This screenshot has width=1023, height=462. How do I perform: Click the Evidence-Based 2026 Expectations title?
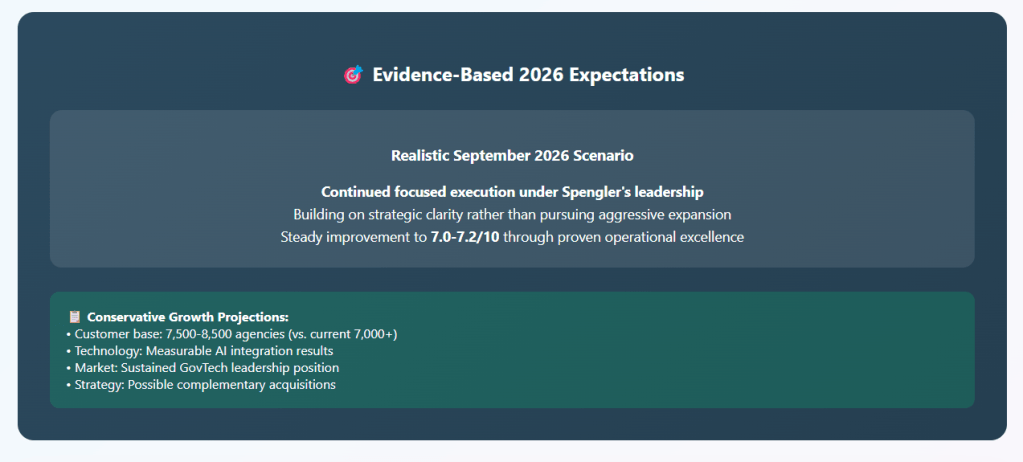(x=528, y=75)
